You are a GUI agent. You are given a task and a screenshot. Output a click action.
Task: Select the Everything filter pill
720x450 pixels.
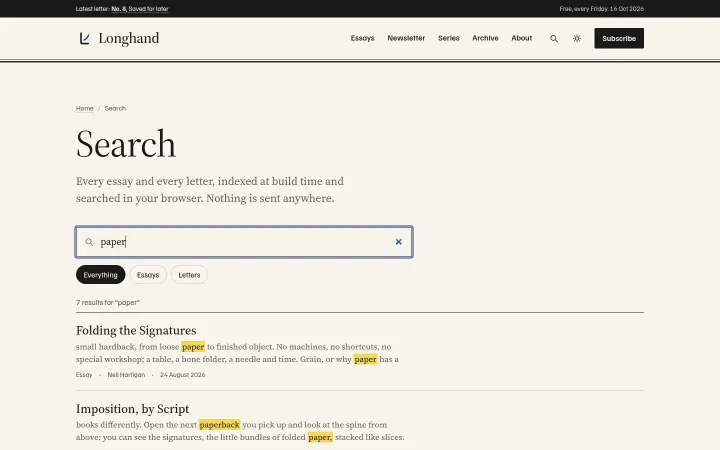pyautogui.click(x=101, y=275)
